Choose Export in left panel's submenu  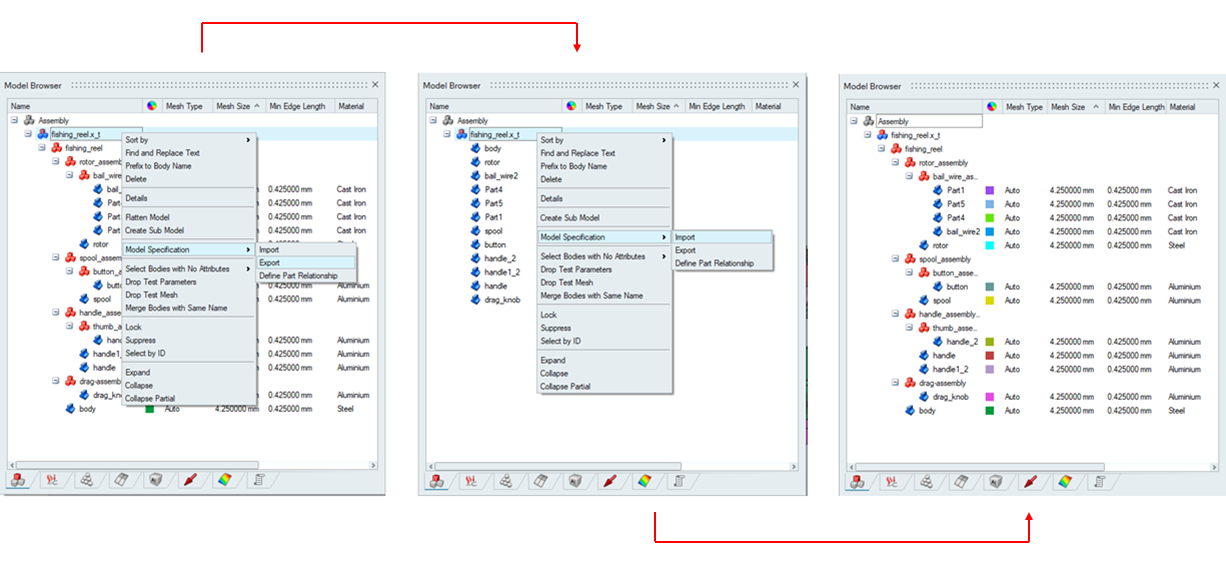270,262
